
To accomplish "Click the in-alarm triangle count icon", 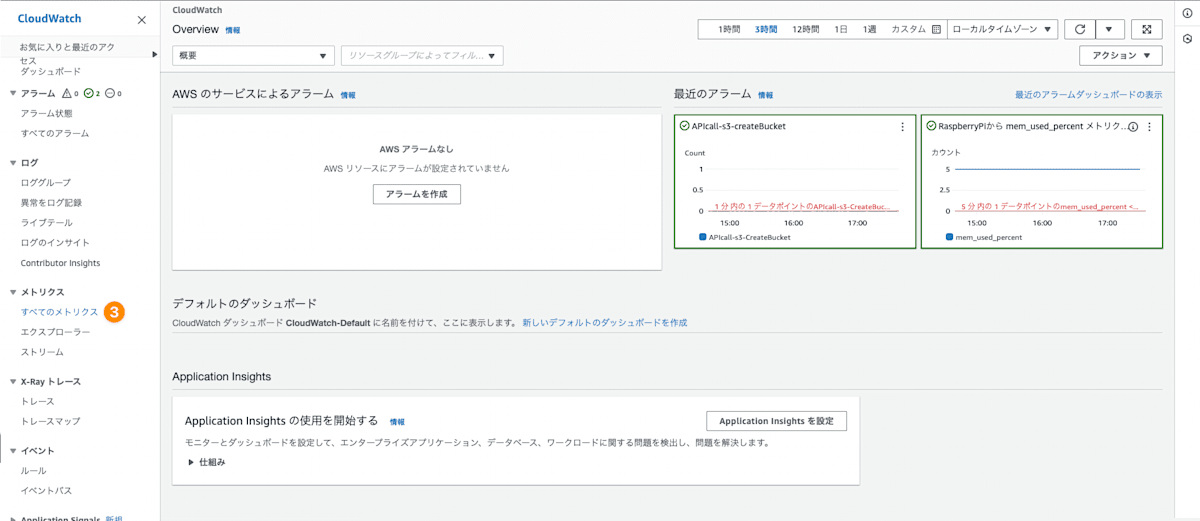I will tap(67, 93).
